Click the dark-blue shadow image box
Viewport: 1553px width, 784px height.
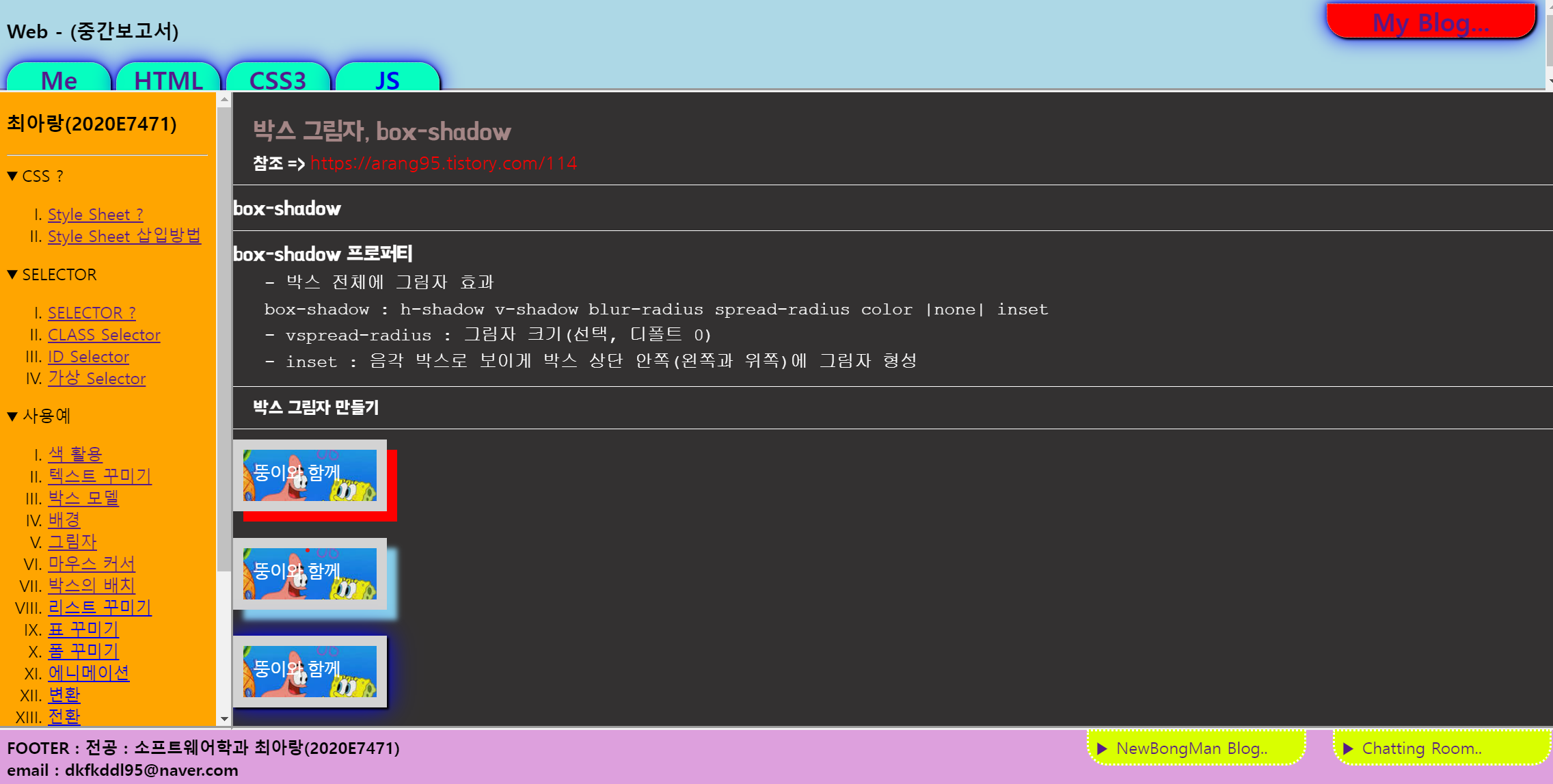pyautogui.click(x=310, y=671)
